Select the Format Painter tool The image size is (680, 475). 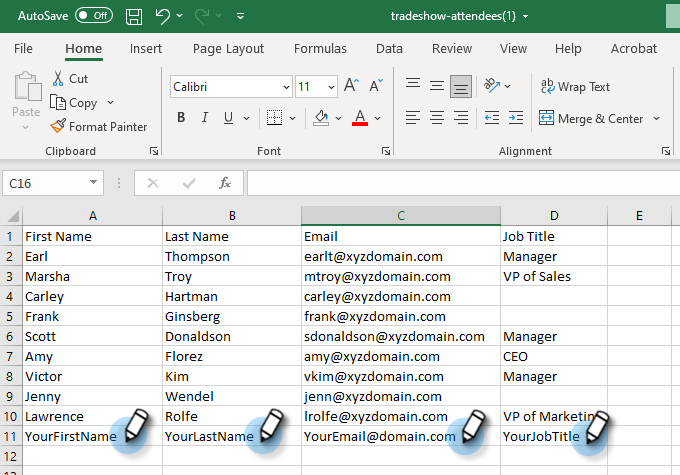click(98, 127)
